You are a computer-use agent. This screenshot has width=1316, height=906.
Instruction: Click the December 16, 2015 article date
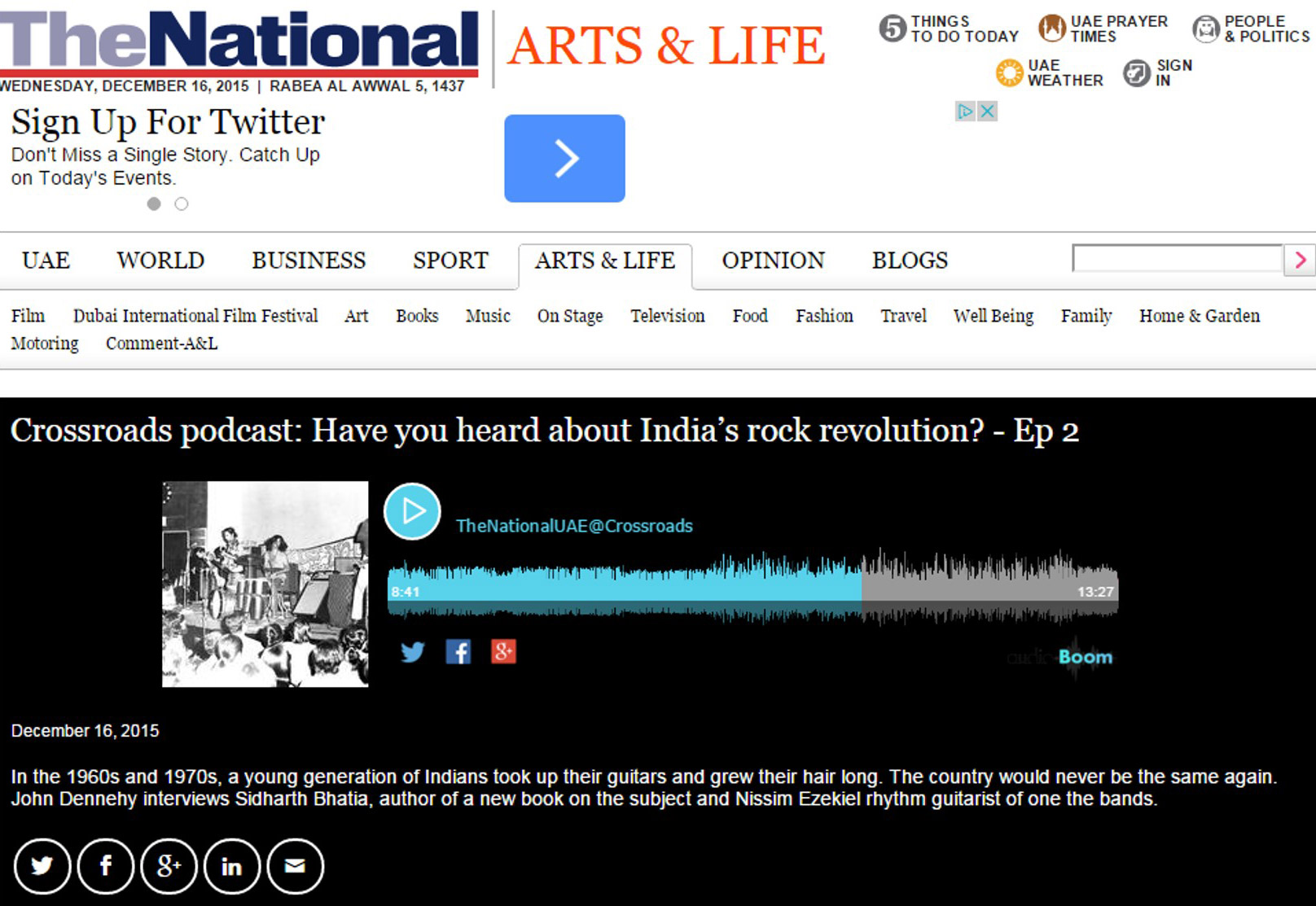(x=85, y=731)
